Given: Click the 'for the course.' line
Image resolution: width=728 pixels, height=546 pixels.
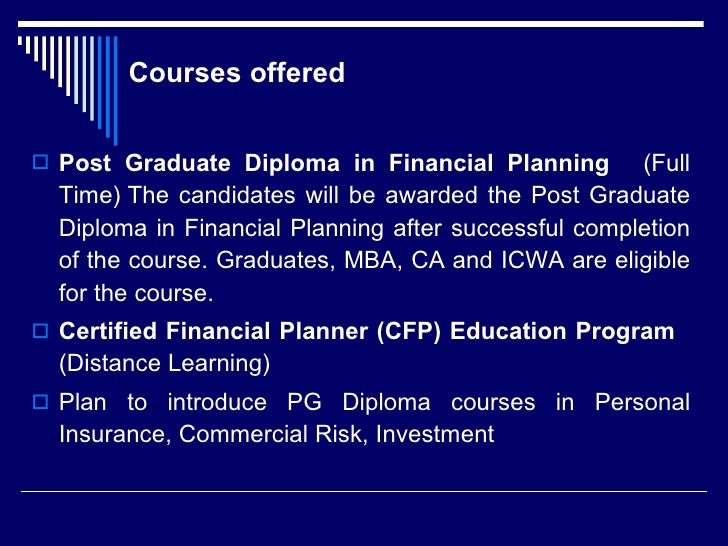Looking at the screenshot, I should (x=136, y=293).
